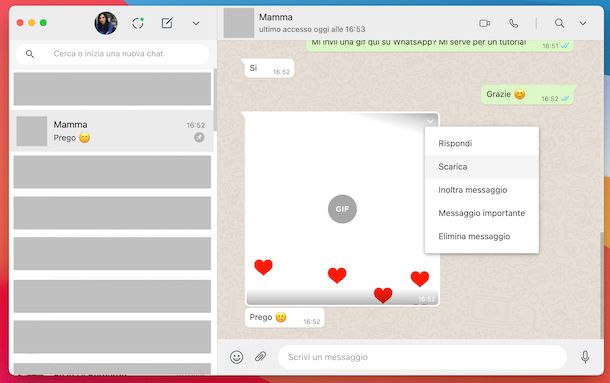Click the 'Grazie' sent message

pos(528,95)
